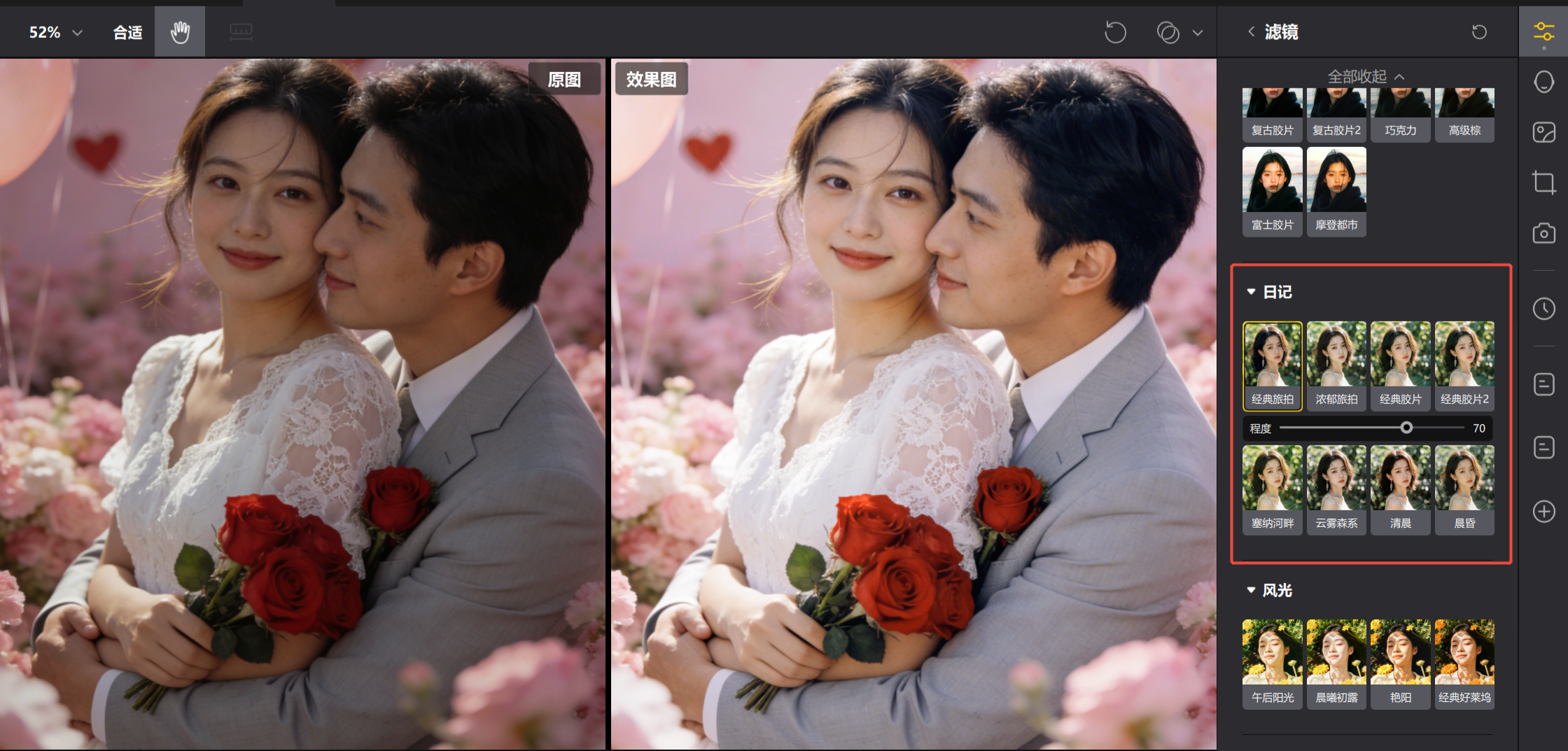Apply the 浓郁旅拍 filter thumbnail
The height and width of the screenshot is (751, 1568).
1336,365
